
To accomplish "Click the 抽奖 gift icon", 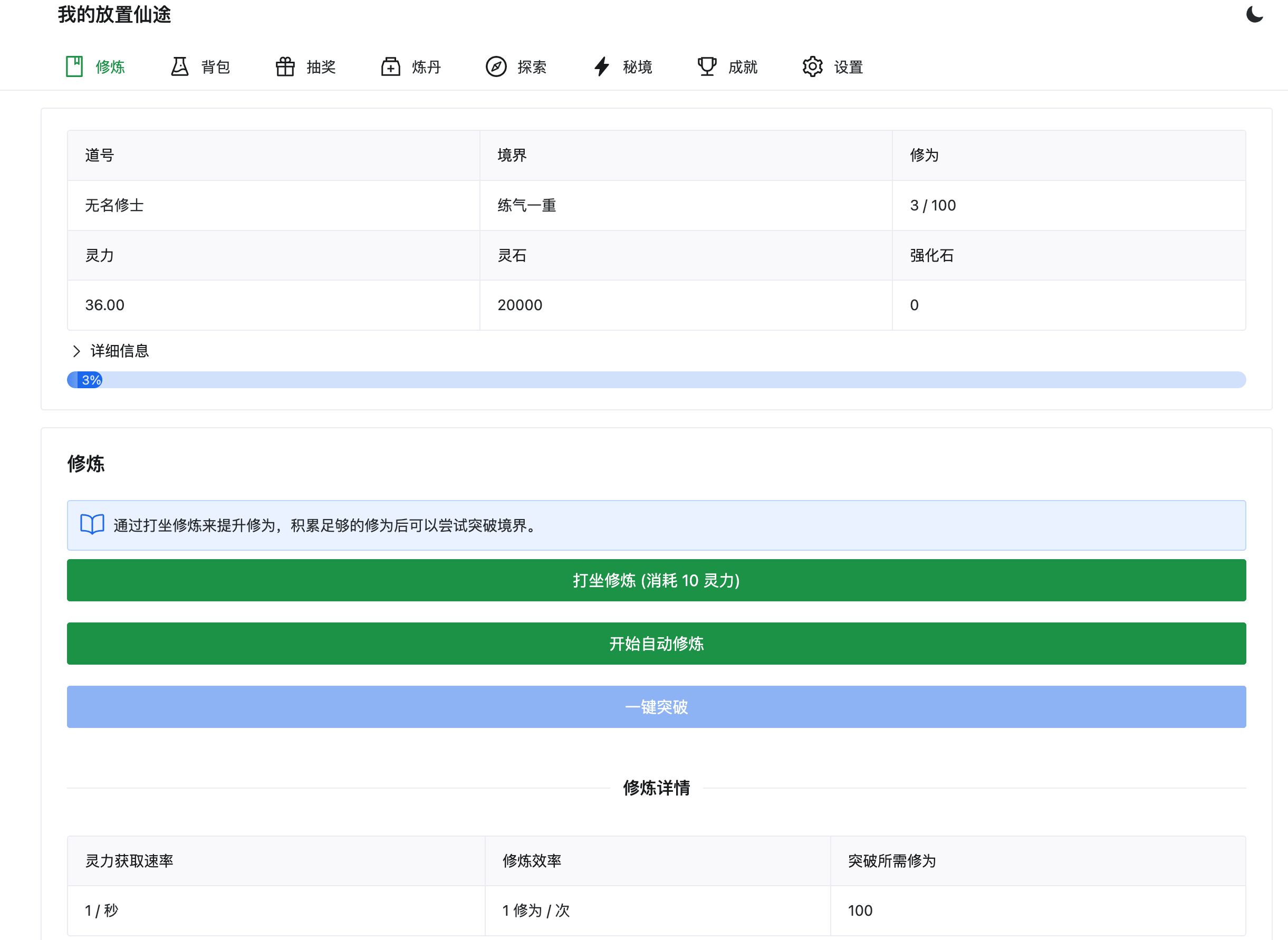I will coord(285,66).
